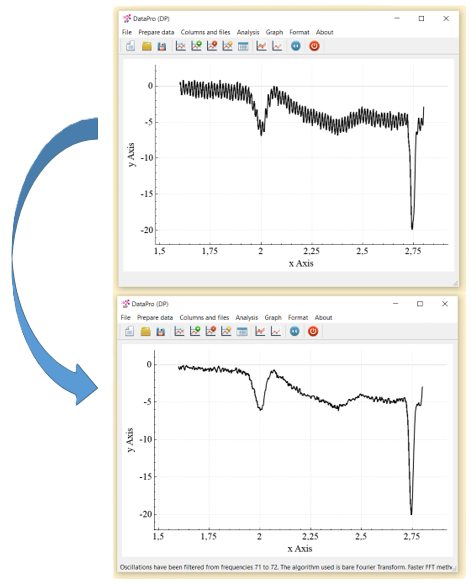This screenshot has height=584, width=473.
Task: Click plain graph icon in bottom window toolbar
Action: click(180, 331)
